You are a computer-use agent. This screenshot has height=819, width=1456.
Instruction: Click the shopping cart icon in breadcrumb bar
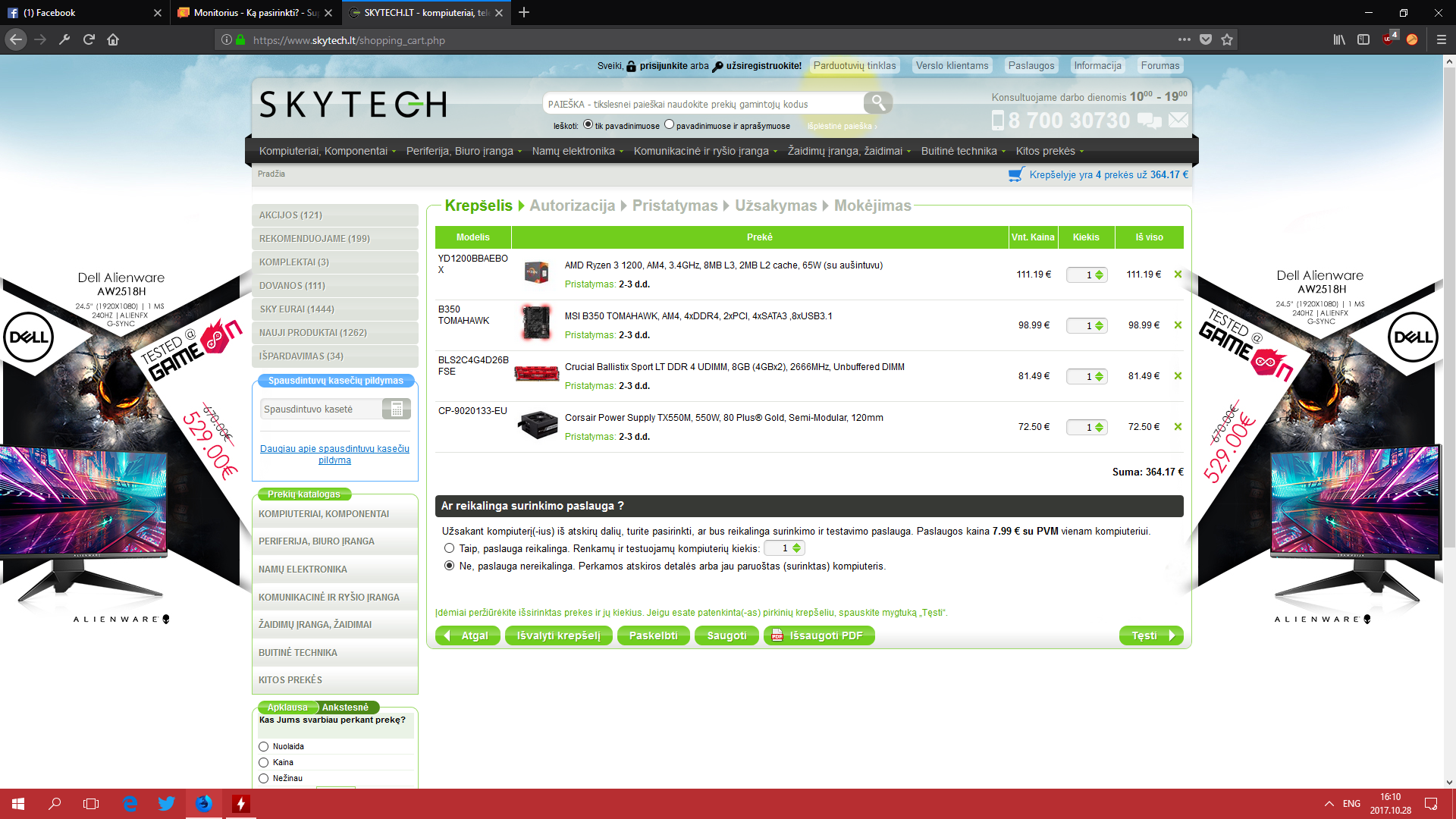point(1015,174)
